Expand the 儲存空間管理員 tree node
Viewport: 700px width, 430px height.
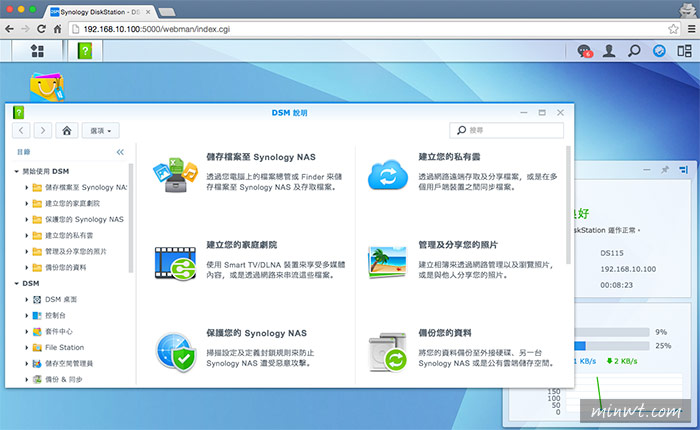tap(26, 363)
